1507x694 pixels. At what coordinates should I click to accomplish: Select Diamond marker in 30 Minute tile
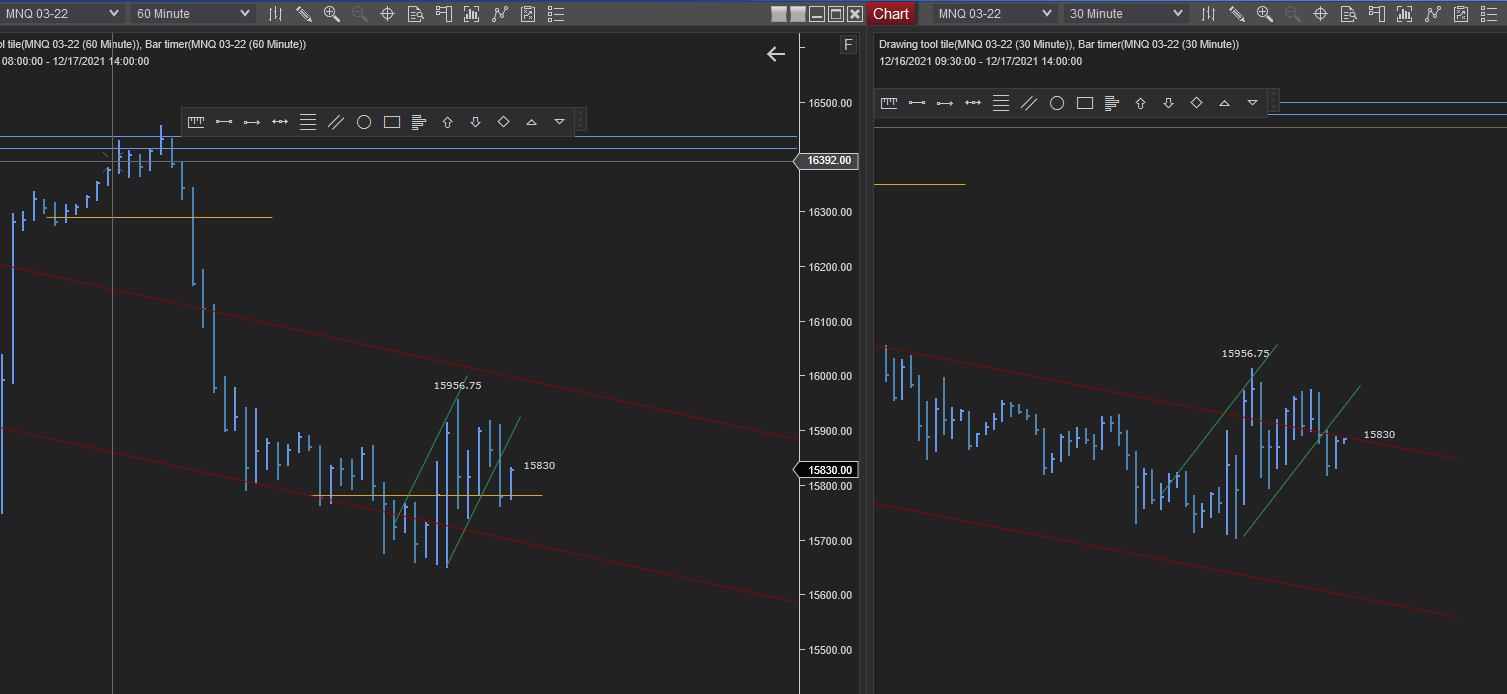(1196, 103)
